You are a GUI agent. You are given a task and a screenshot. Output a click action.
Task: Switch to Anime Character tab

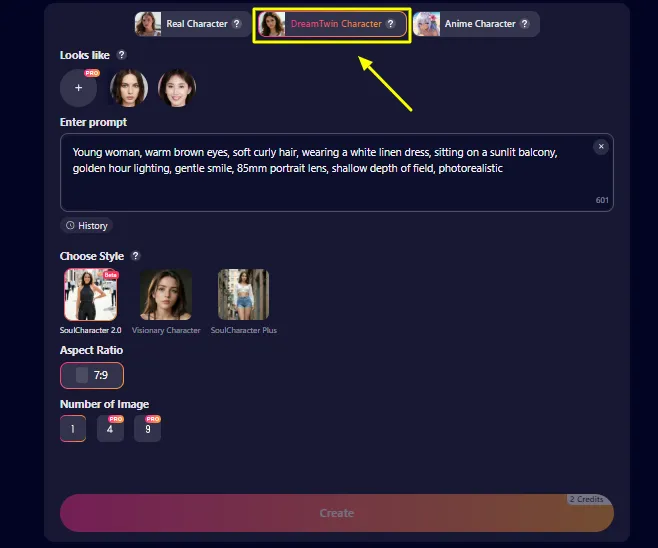click(x=476, y=24)
